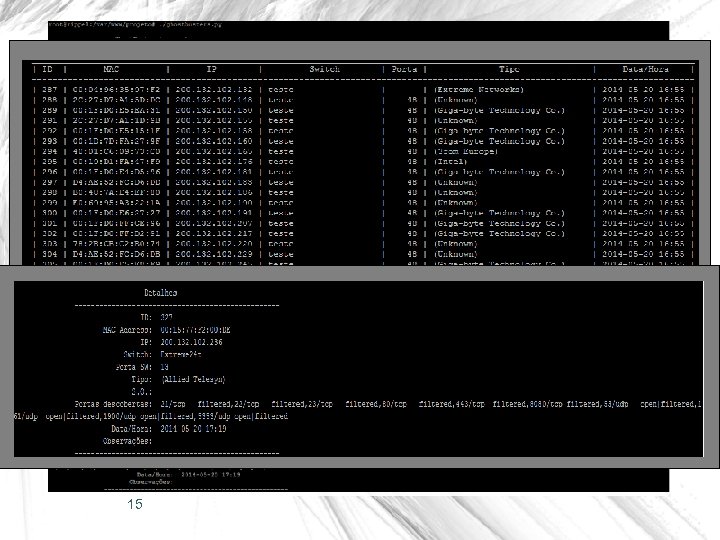720x540 pixels.
Task: Click the 'teste' switch value in row 302
Action: click(x=281, y=233)
